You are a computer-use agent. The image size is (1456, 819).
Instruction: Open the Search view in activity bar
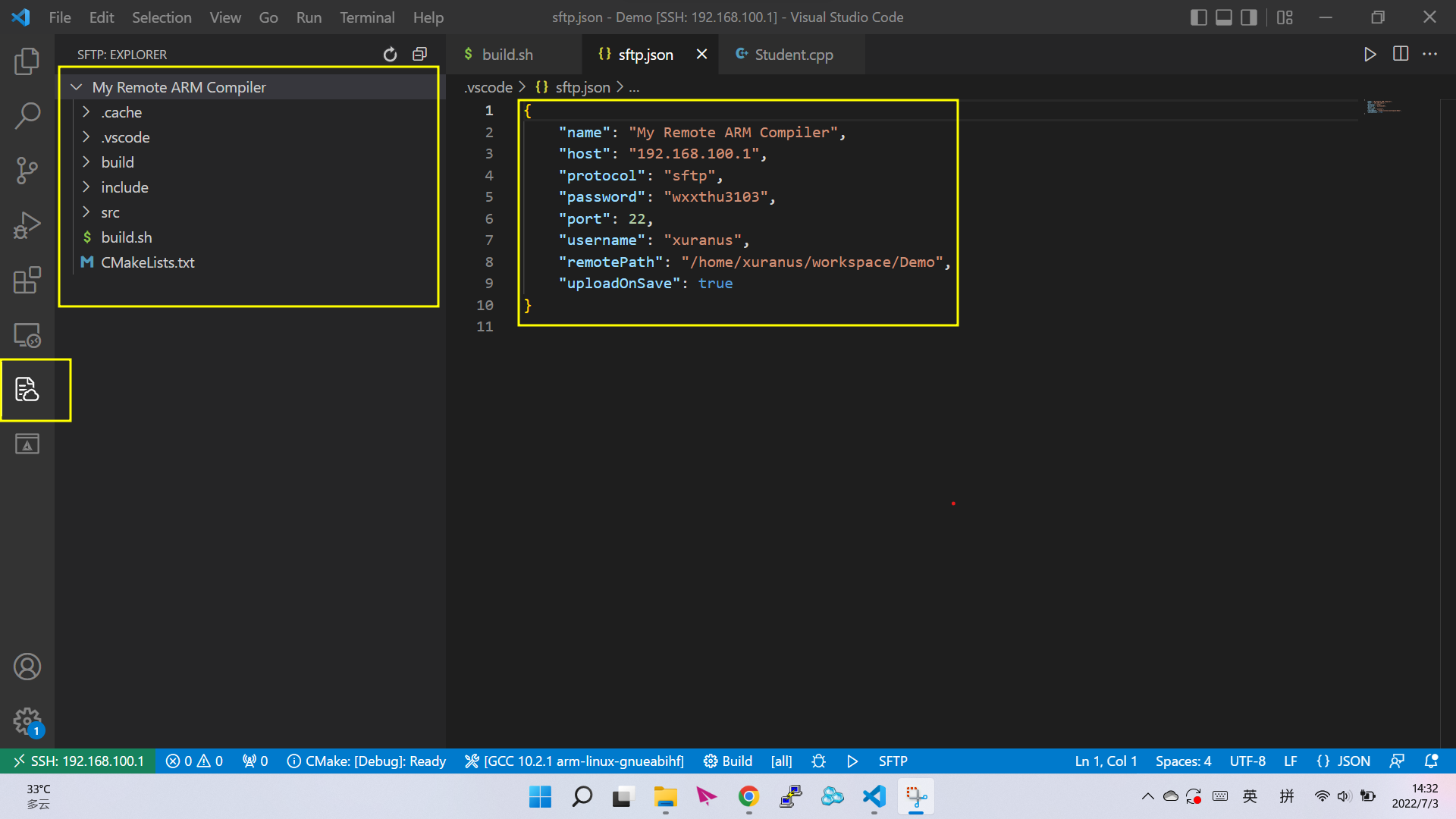point(27,116)
